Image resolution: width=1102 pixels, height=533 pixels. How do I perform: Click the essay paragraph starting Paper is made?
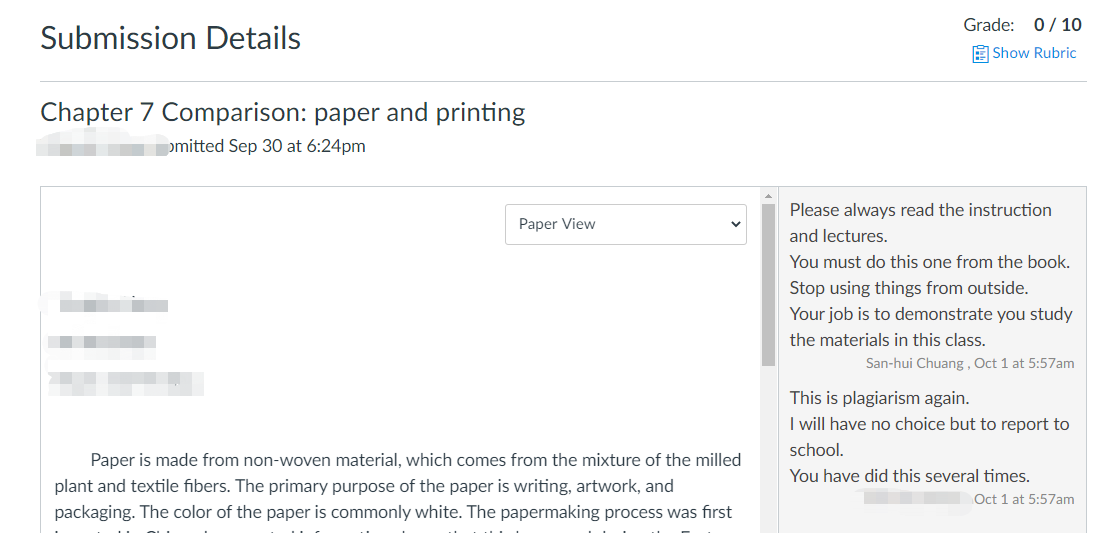398,492
